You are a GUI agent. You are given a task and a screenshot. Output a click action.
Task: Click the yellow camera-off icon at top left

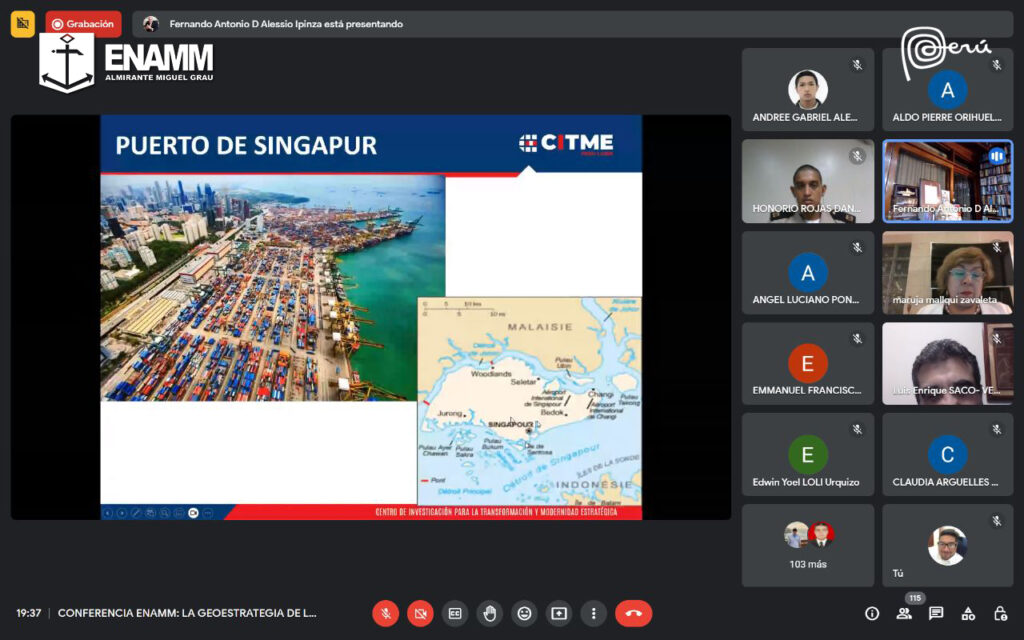23,24
